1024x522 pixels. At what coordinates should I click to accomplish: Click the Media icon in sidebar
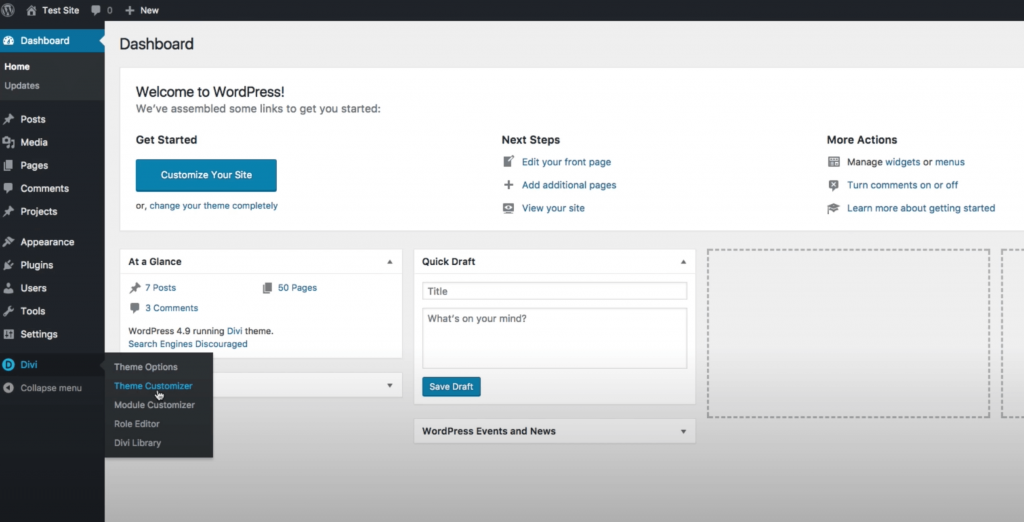8,142
